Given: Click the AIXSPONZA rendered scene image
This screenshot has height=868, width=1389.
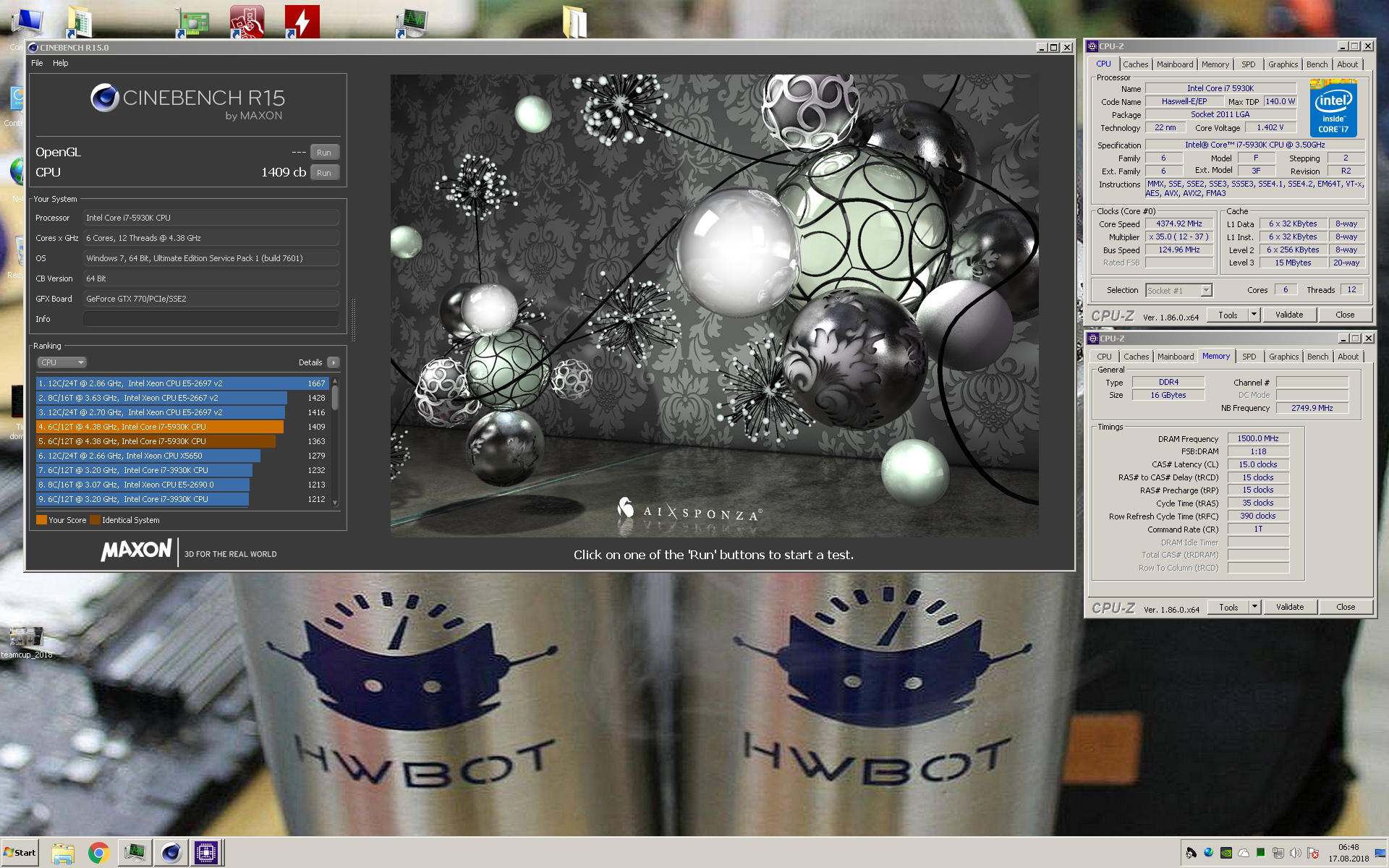Looking at the screenshot, I should click(714, 305).
